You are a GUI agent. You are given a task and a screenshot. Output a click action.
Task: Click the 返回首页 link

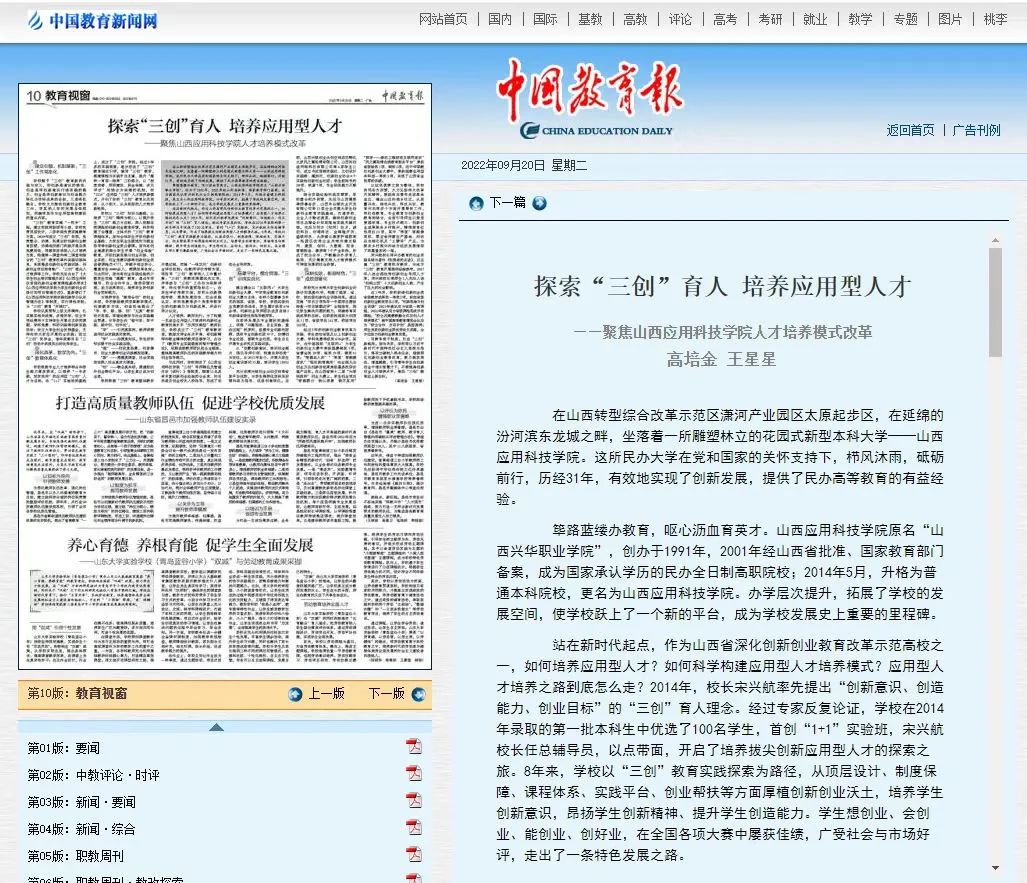(x=910, y=130)
